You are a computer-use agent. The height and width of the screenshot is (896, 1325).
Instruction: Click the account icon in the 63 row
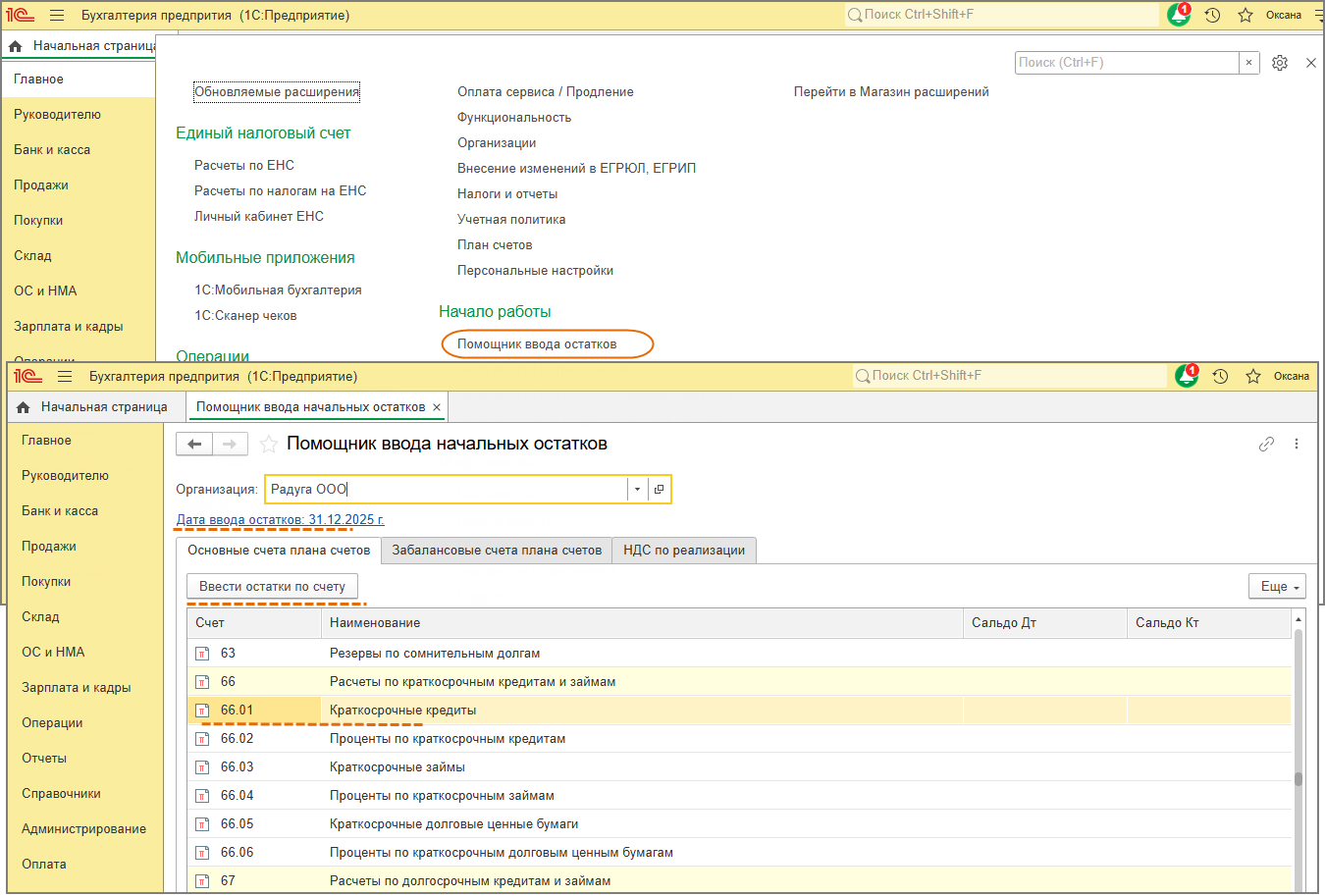(x=202, y=654)
